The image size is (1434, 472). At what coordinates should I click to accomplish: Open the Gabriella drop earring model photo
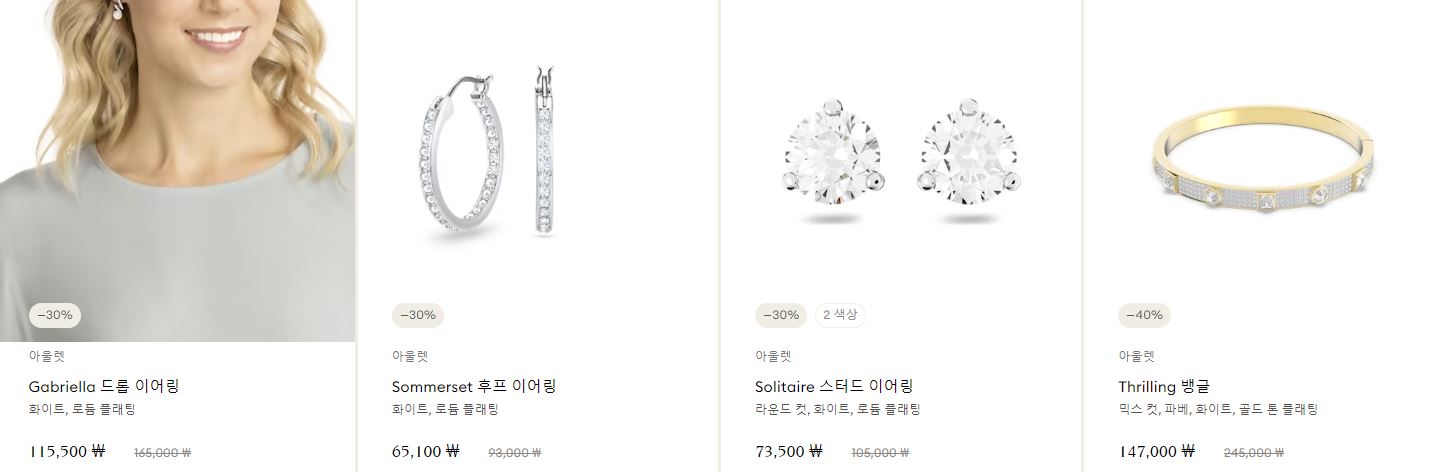[x=177, y=170]
